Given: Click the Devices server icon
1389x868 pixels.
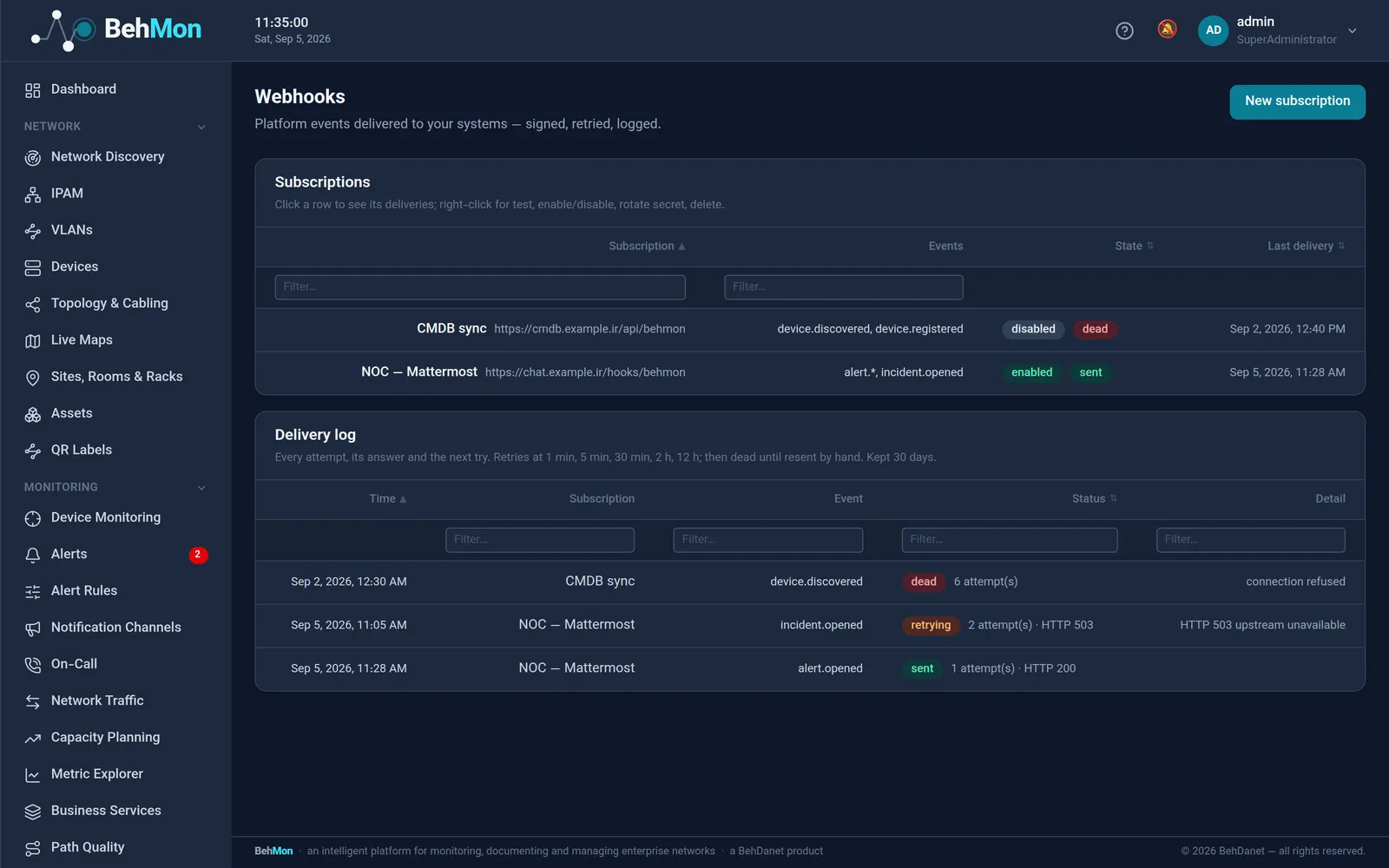Looking at the screenshot, I should pyautogui.click(x=33, y=267).
